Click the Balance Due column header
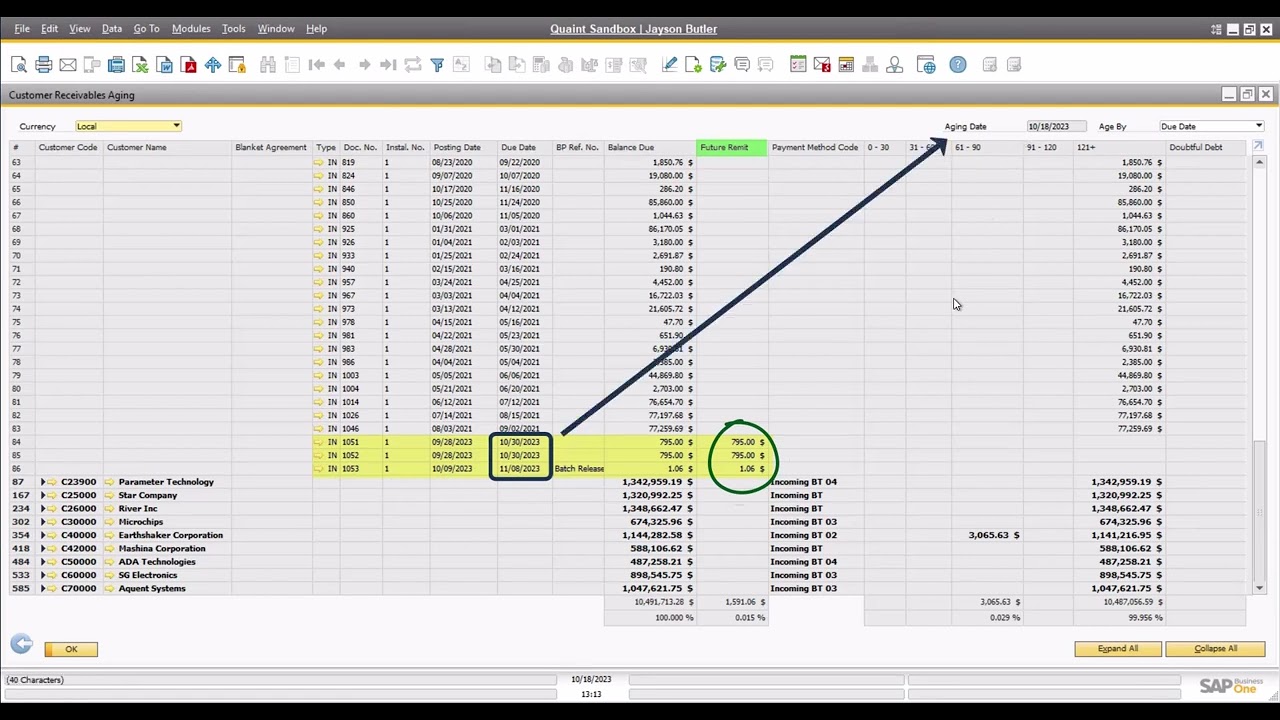 point(650,147)
